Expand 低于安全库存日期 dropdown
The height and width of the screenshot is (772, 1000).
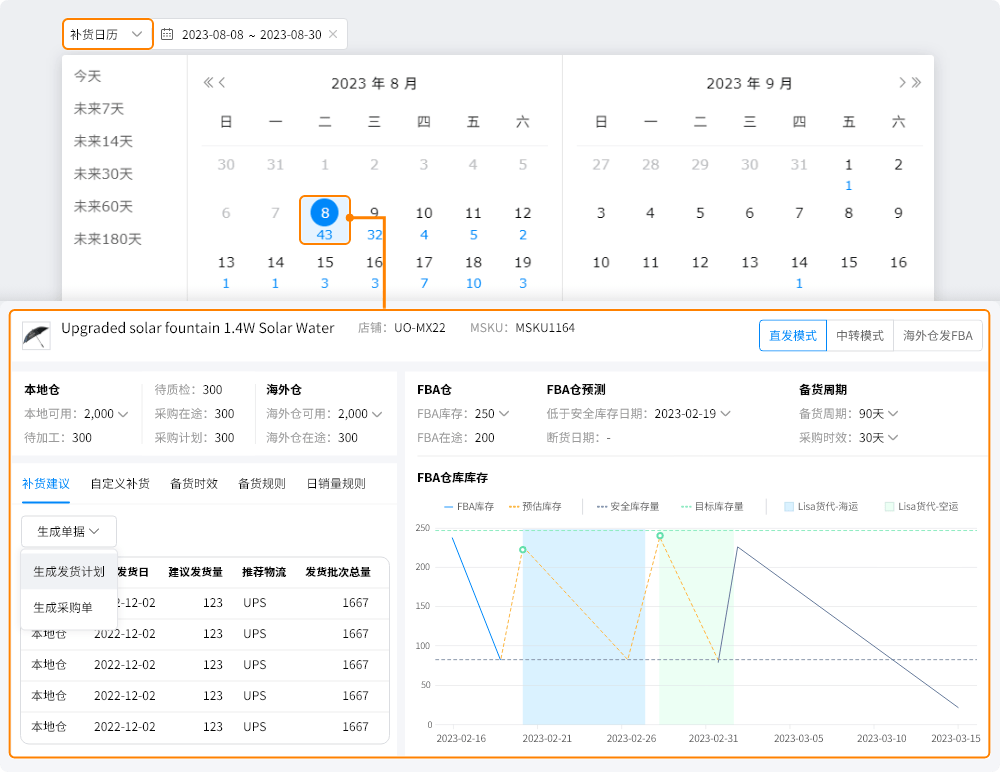[x=725, y=413]
